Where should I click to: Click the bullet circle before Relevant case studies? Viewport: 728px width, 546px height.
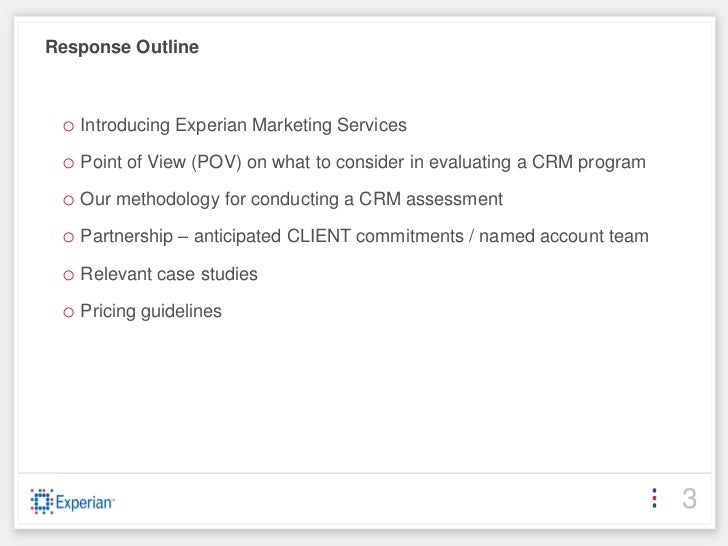coord(69,275)
